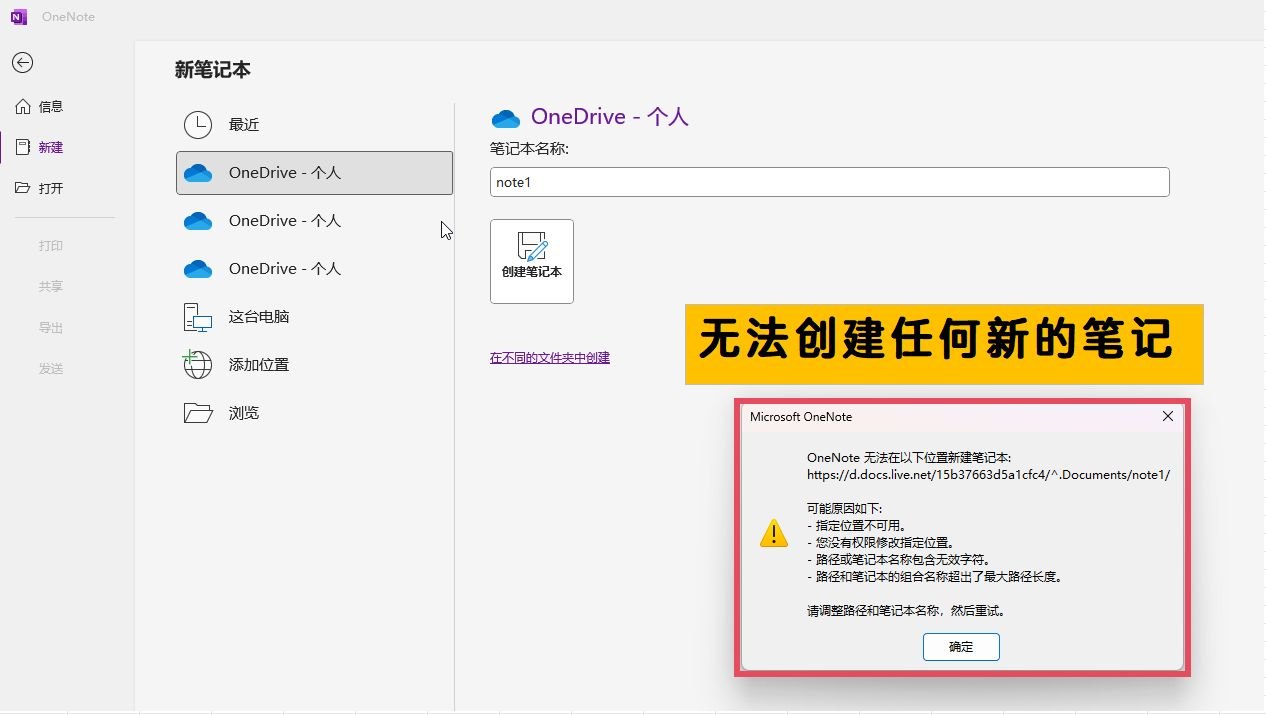This screenshot has height=715, width=1266.
Task: Click the 打开 folder icon in sidebar
Action: click(23, 188)
